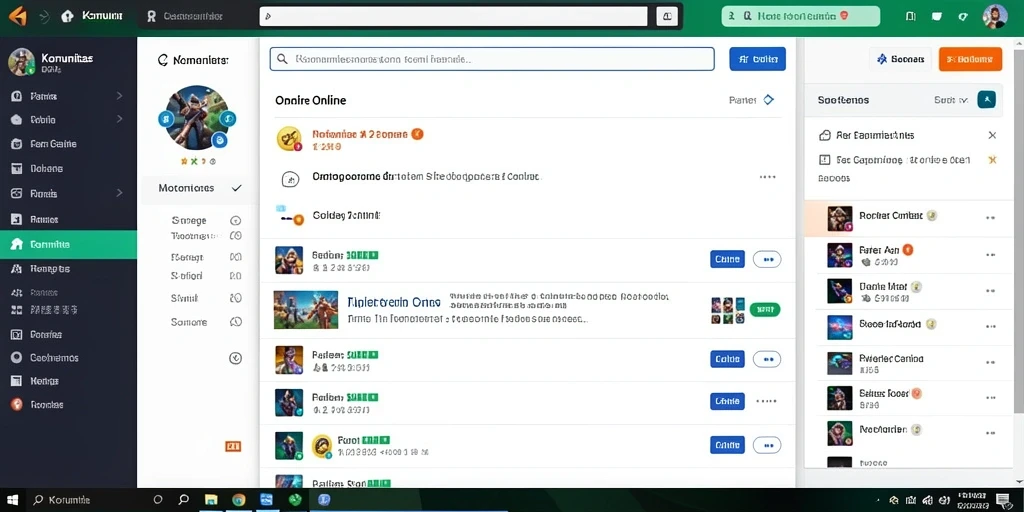The image size is (1024, 512).
Task: Open the Paner dropdown beside Online header
Action: (x=751, y=100)
